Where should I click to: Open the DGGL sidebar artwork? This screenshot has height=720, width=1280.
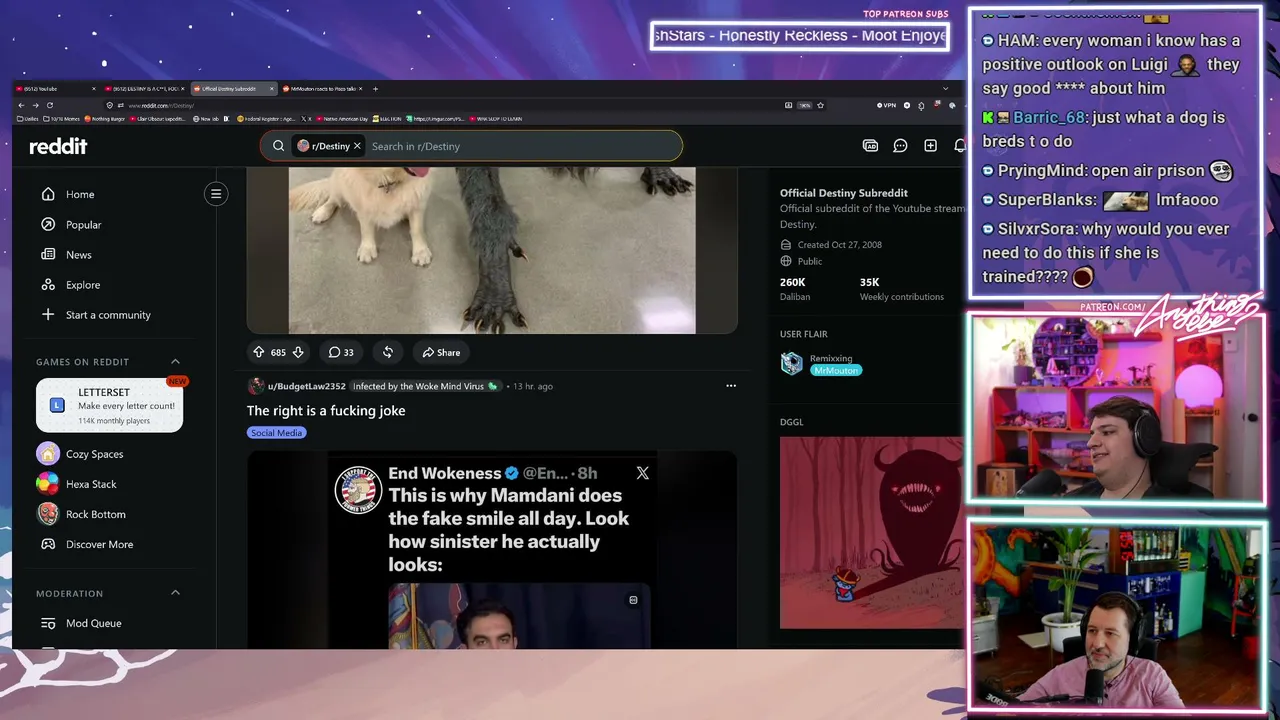(x=871, y=533)
